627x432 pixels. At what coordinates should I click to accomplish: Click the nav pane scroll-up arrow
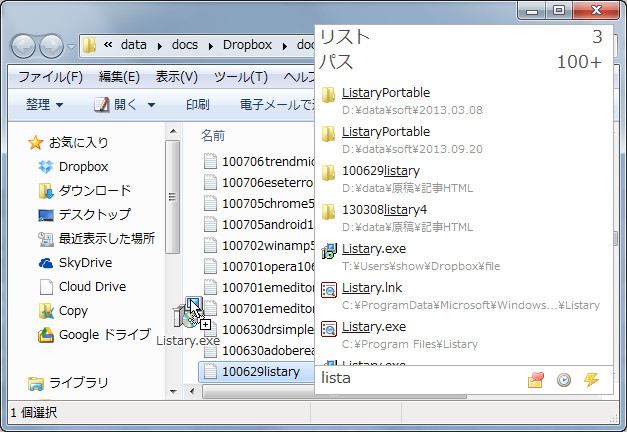[173, 131]
